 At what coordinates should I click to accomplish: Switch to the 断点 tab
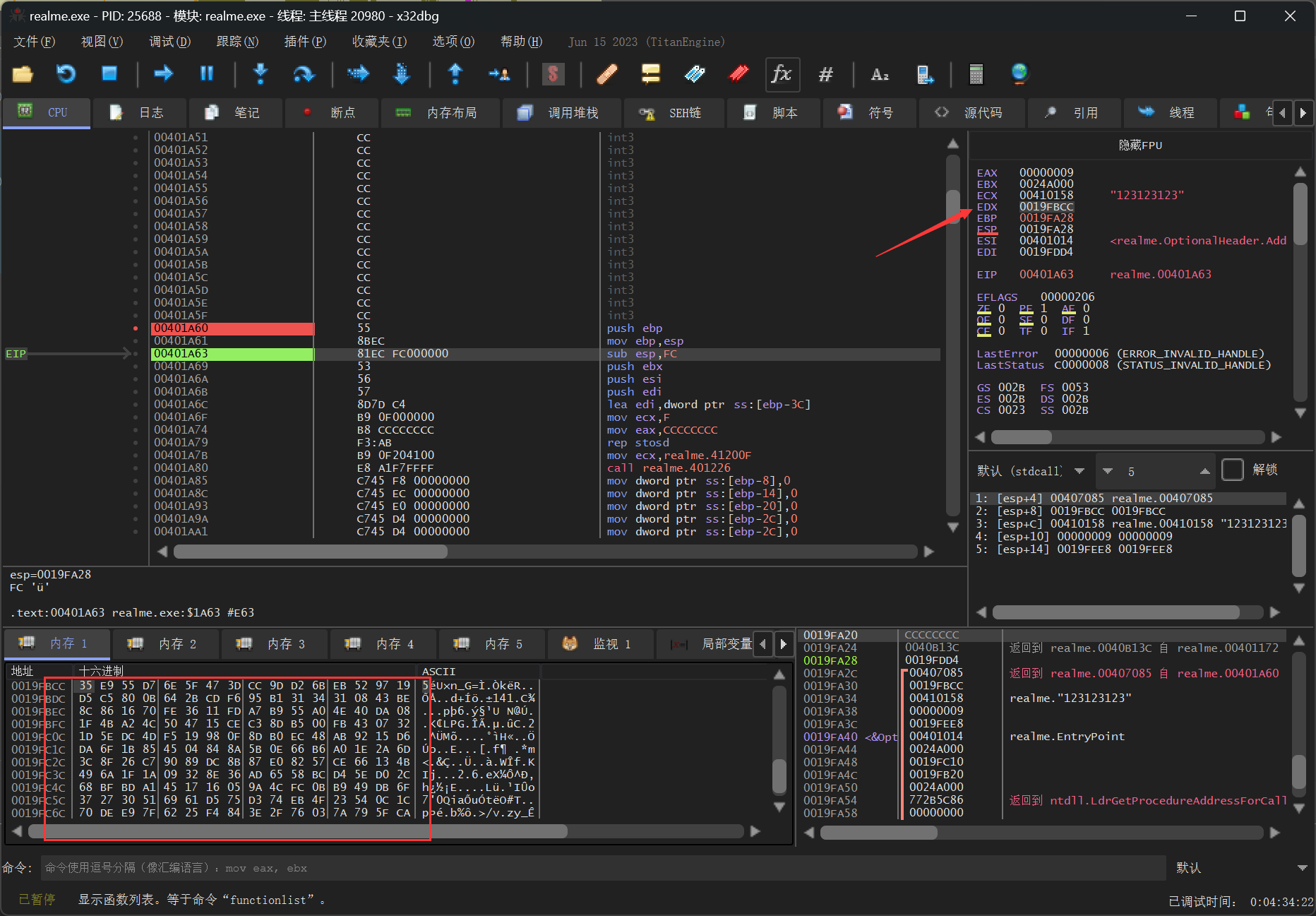click(x=331, y=113)
